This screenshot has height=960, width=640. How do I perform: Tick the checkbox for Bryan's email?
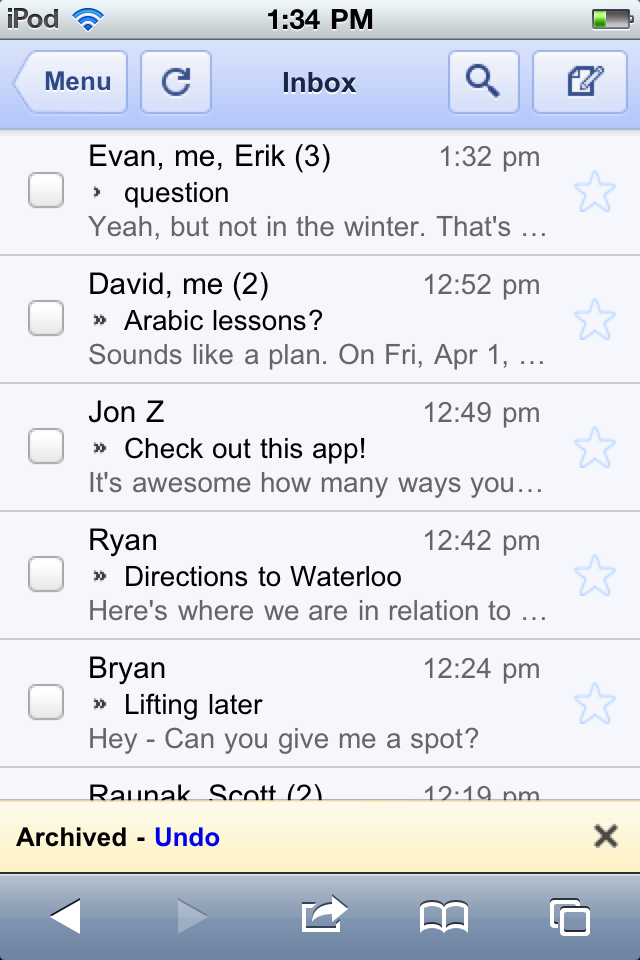[x=46, y=702]
